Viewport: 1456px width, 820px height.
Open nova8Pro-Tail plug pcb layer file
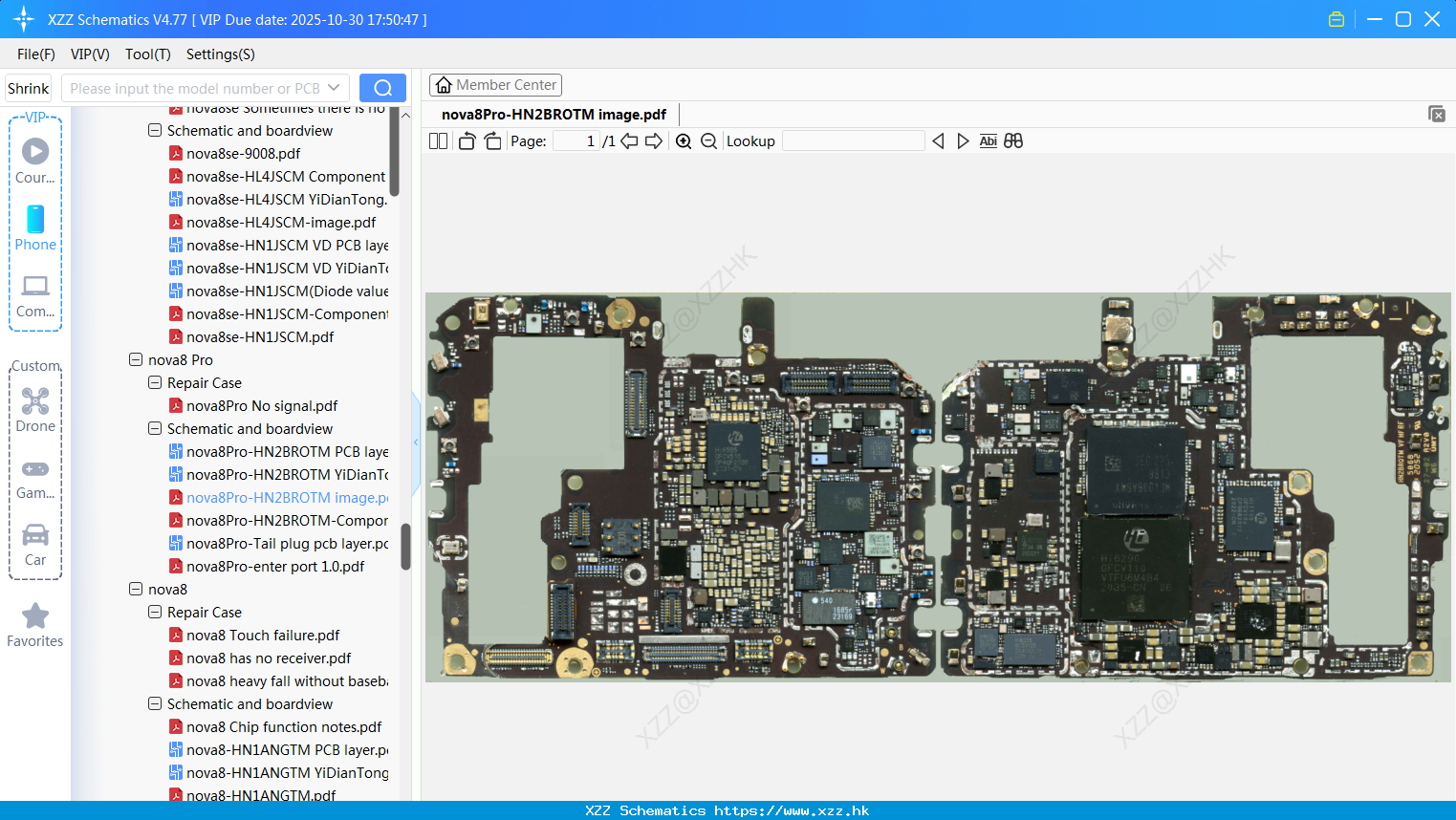[278, 544]
